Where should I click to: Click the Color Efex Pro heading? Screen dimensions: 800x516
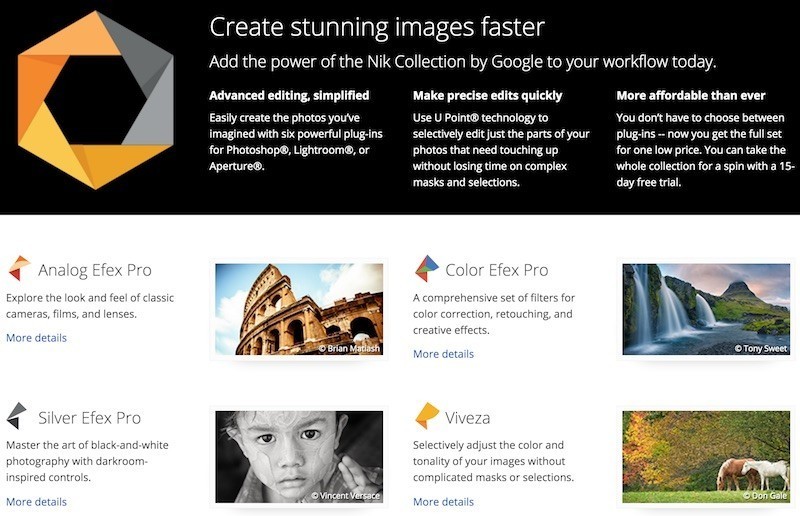tap(497, 270)
